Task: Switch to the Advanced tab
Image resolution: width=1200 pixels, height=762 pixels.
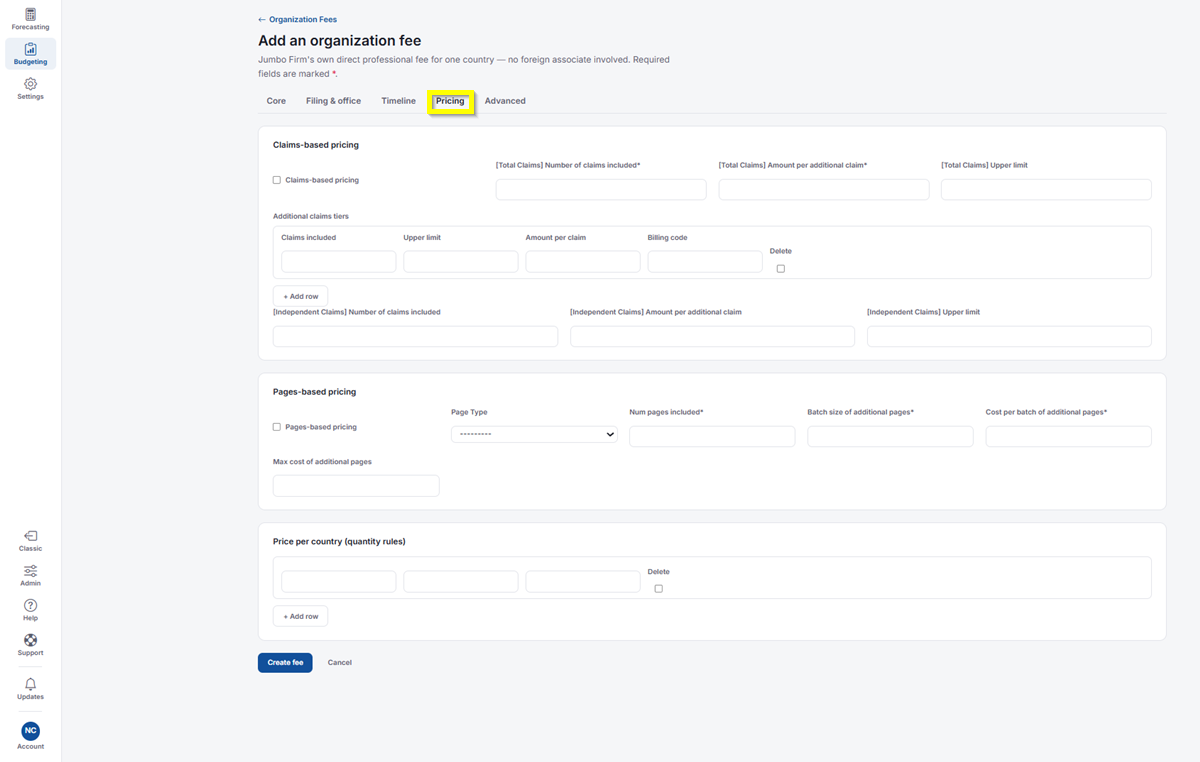Action: (x=505, y=101)
